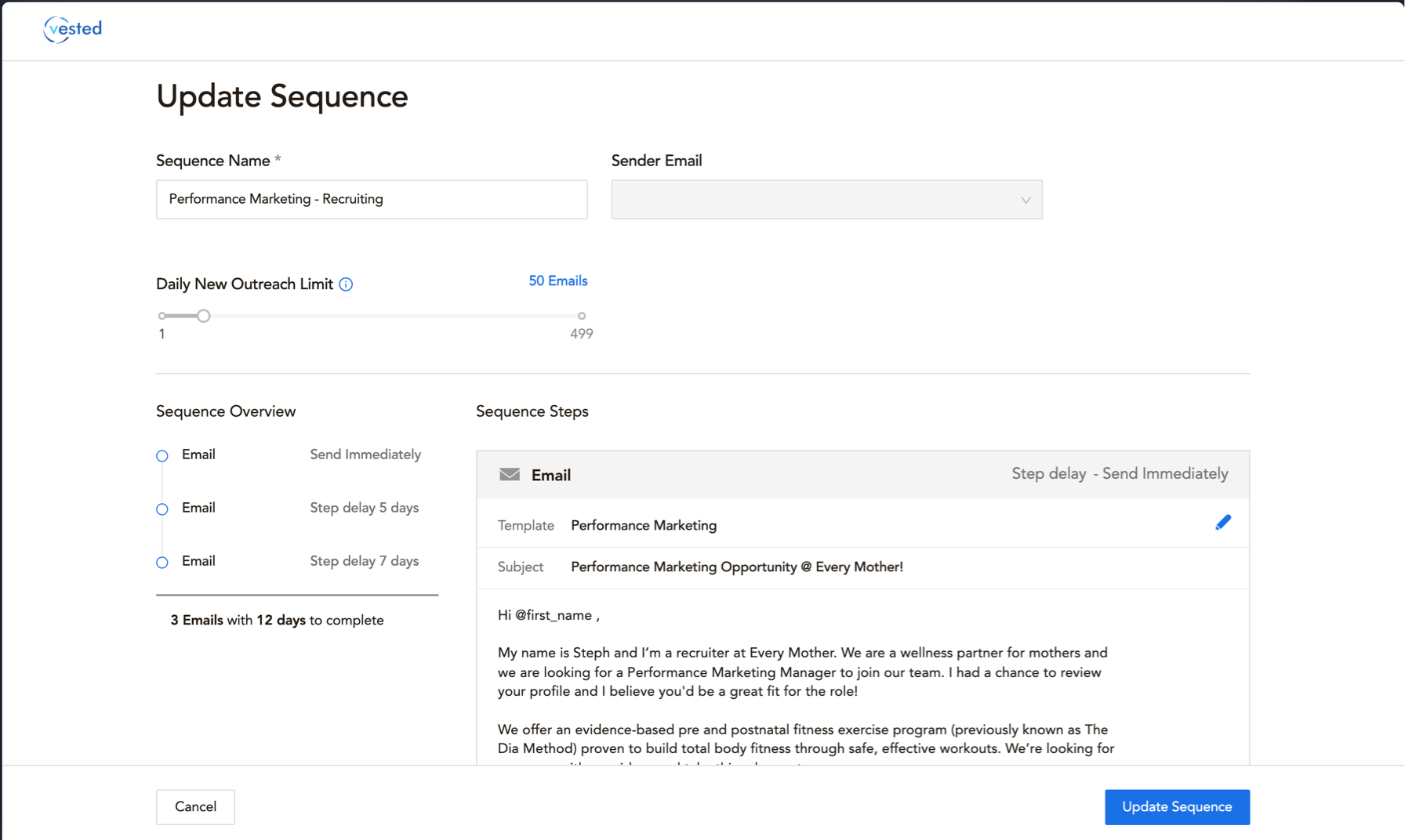This screenshot has height=840, width=1405.
Task: Click the Email step header title
Action: [551, 476]
